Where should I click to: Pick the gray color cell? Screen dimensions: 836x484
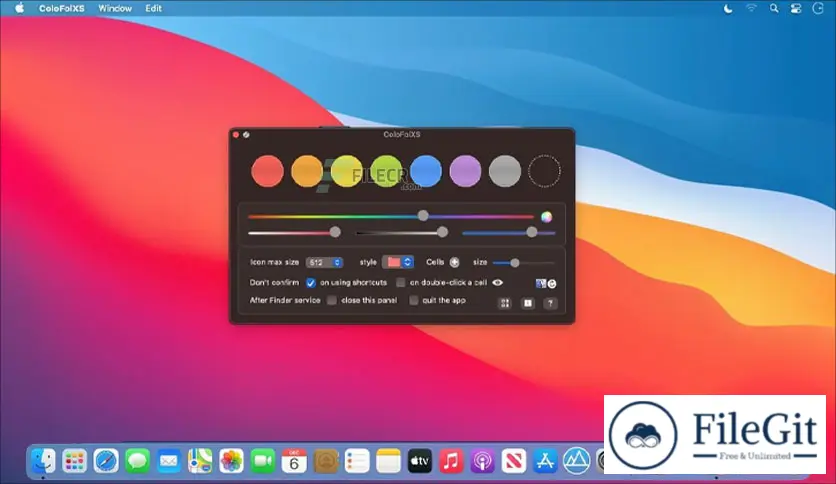[x=504, y=171]
